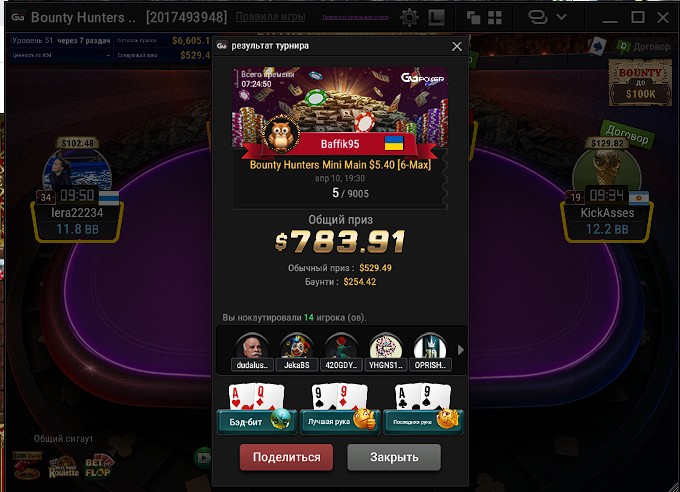Click the Закрыть button
This screenshot has width=680, height=492.
(394, 457)
